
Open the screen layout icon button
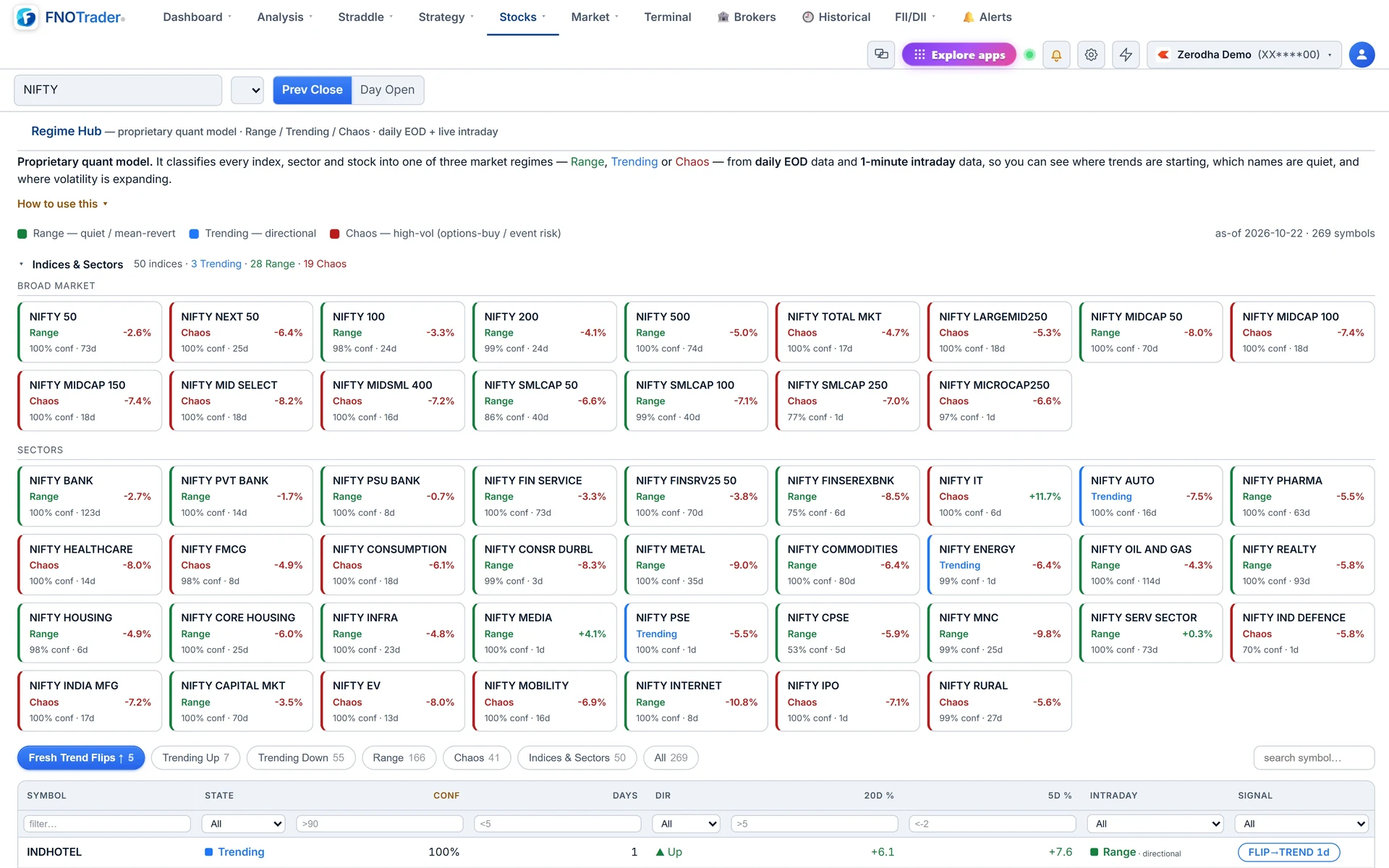(x=881, y=54)
